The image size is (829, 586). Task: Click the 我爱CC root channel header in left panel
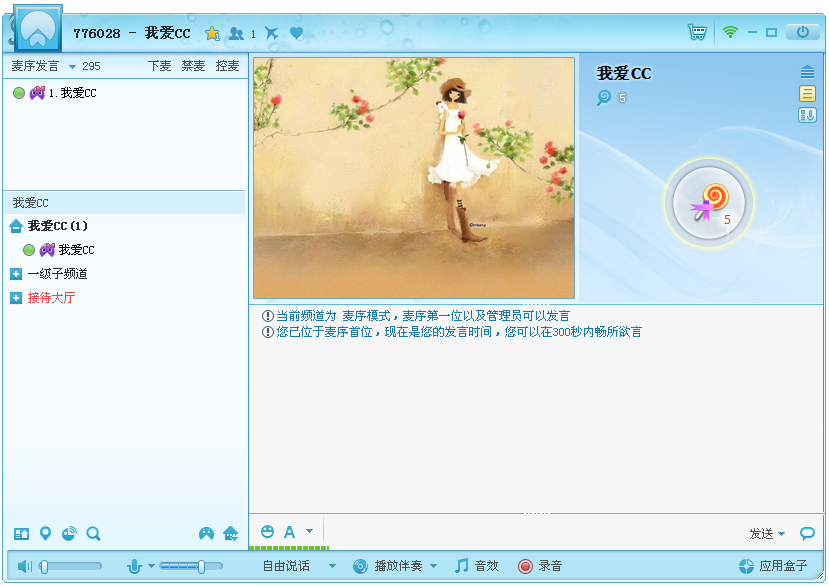click(x=124, y=203)
